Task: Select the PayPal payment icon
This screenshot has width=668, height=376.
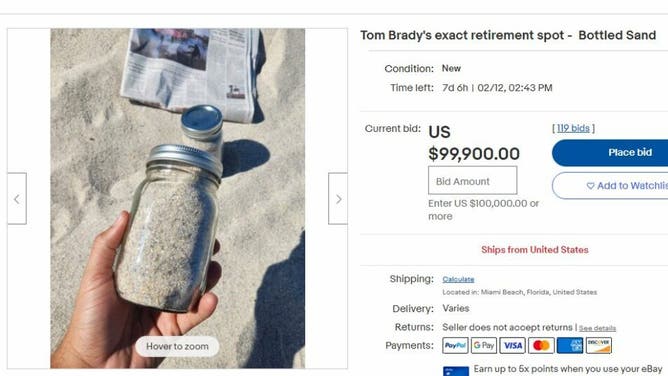Action: click(x=455, y=345)
